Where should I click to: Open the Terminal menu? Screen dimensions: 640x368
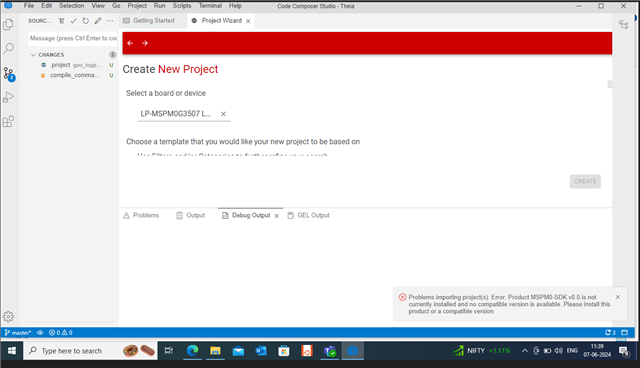pyautogui.click(x=210, y=6)
